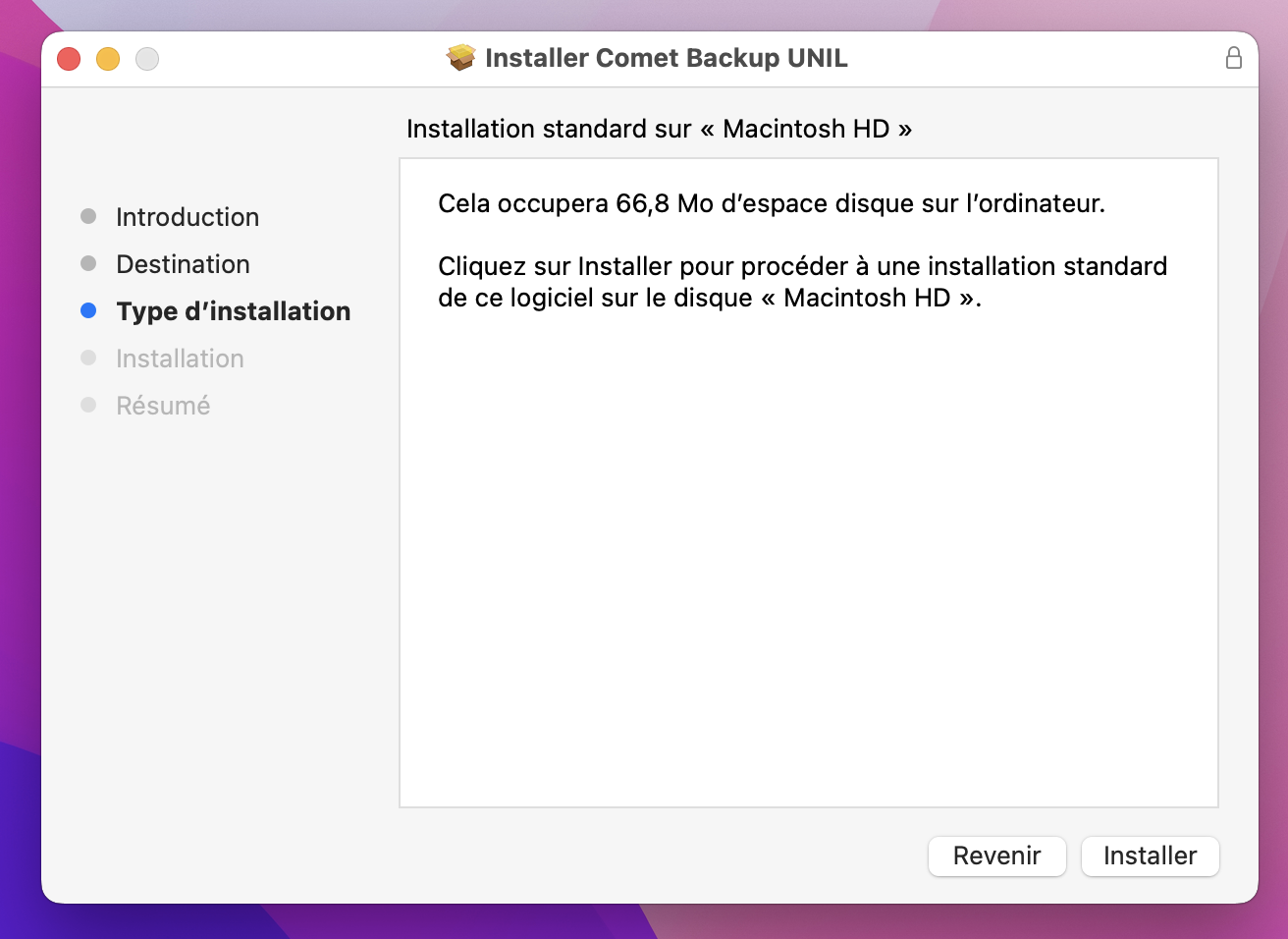Click the active Type d'installation step
Viewport: 1288px width, 939px height.
[x=233, y=311]
